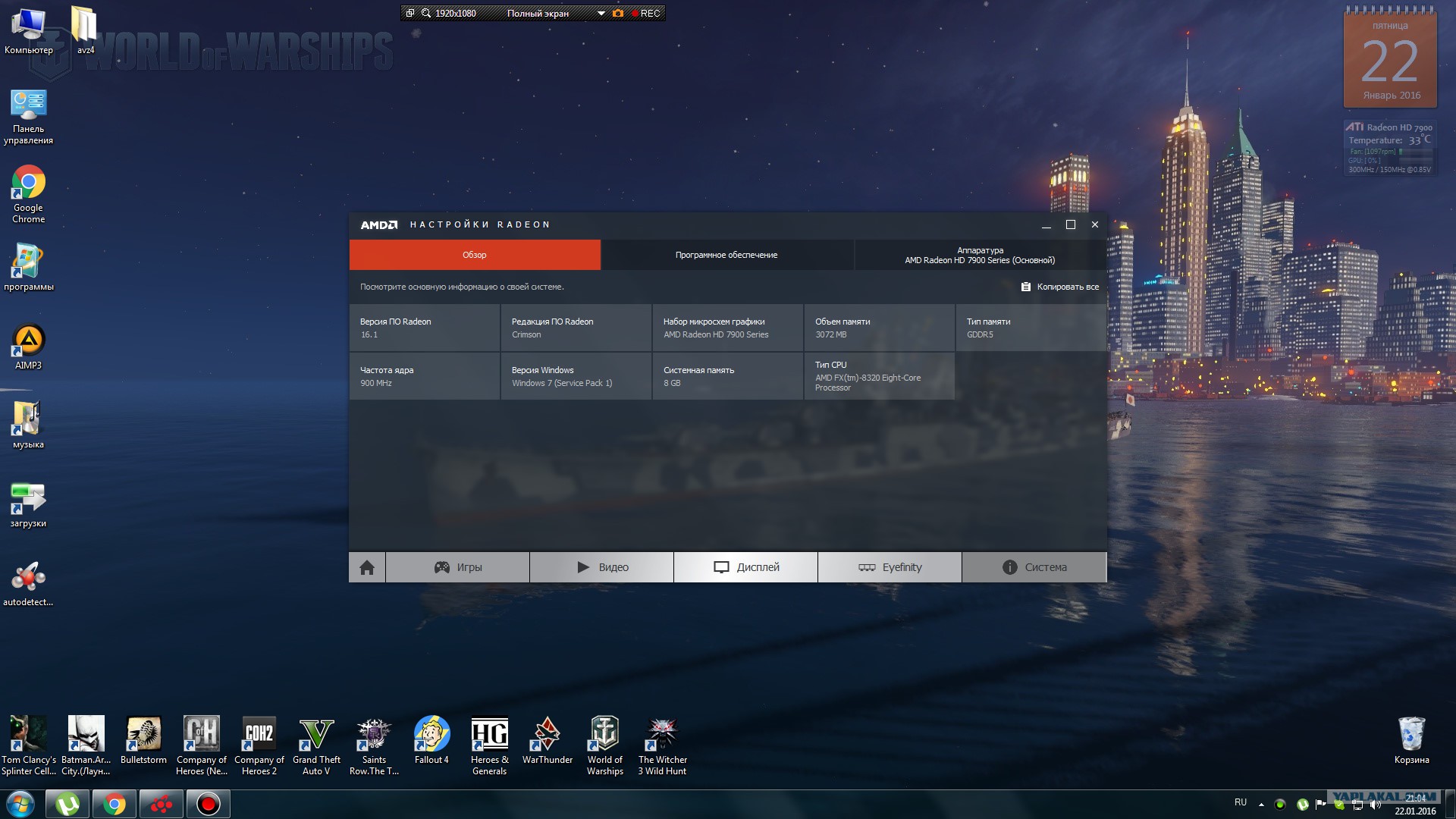Select the Редакция ПО Radeon Crimson tile
The width and height of the screenshot is (1456, 819).
tap(576, 328)
